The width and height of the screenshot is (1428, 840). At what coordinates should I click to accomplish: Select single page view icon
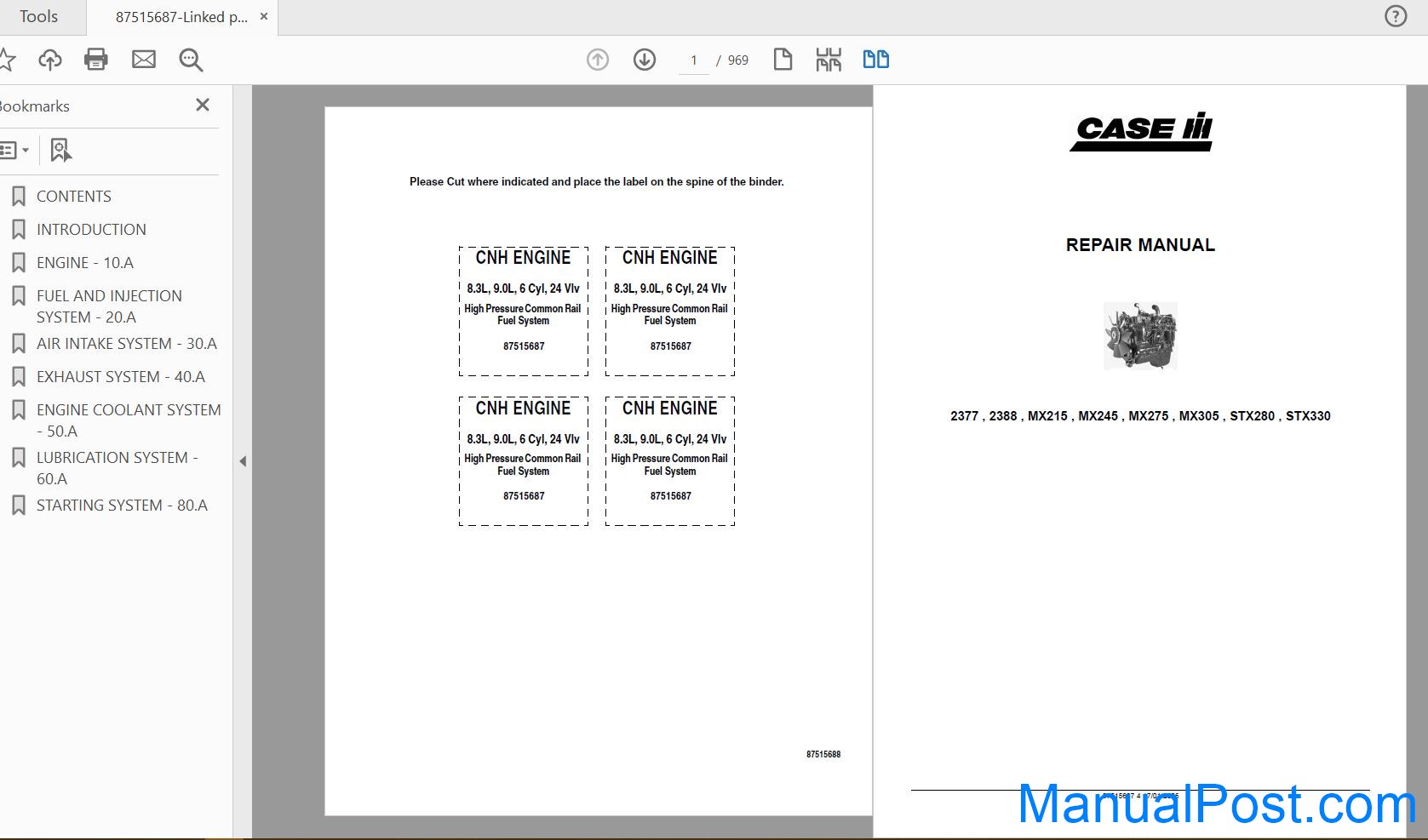pos(783,60)
